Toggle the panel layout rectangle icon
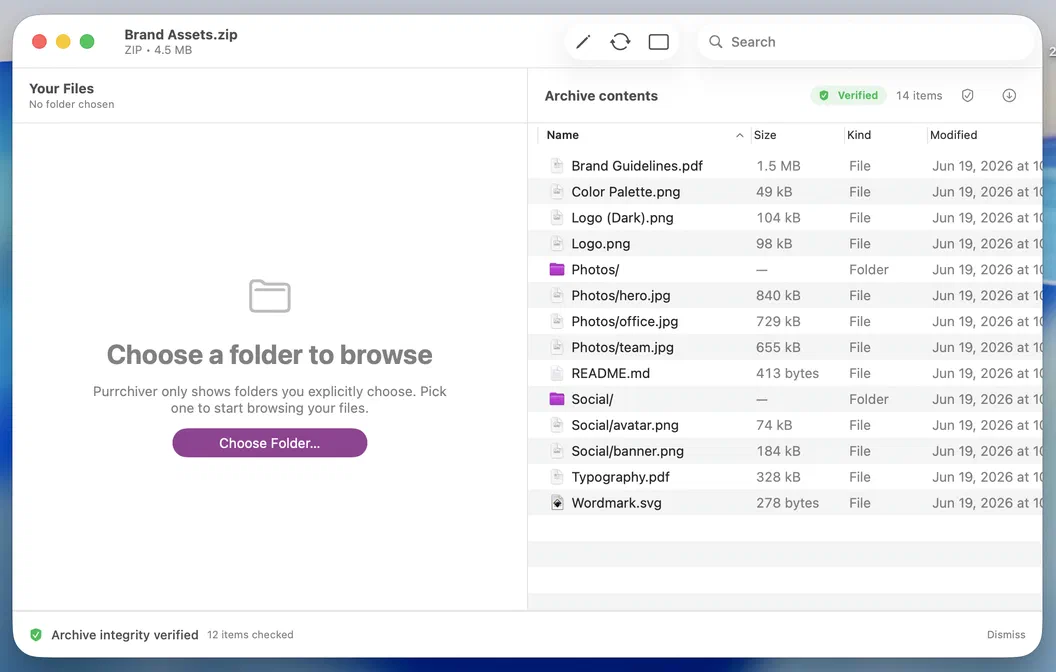 pyautogui.click(x=659, y=42)
